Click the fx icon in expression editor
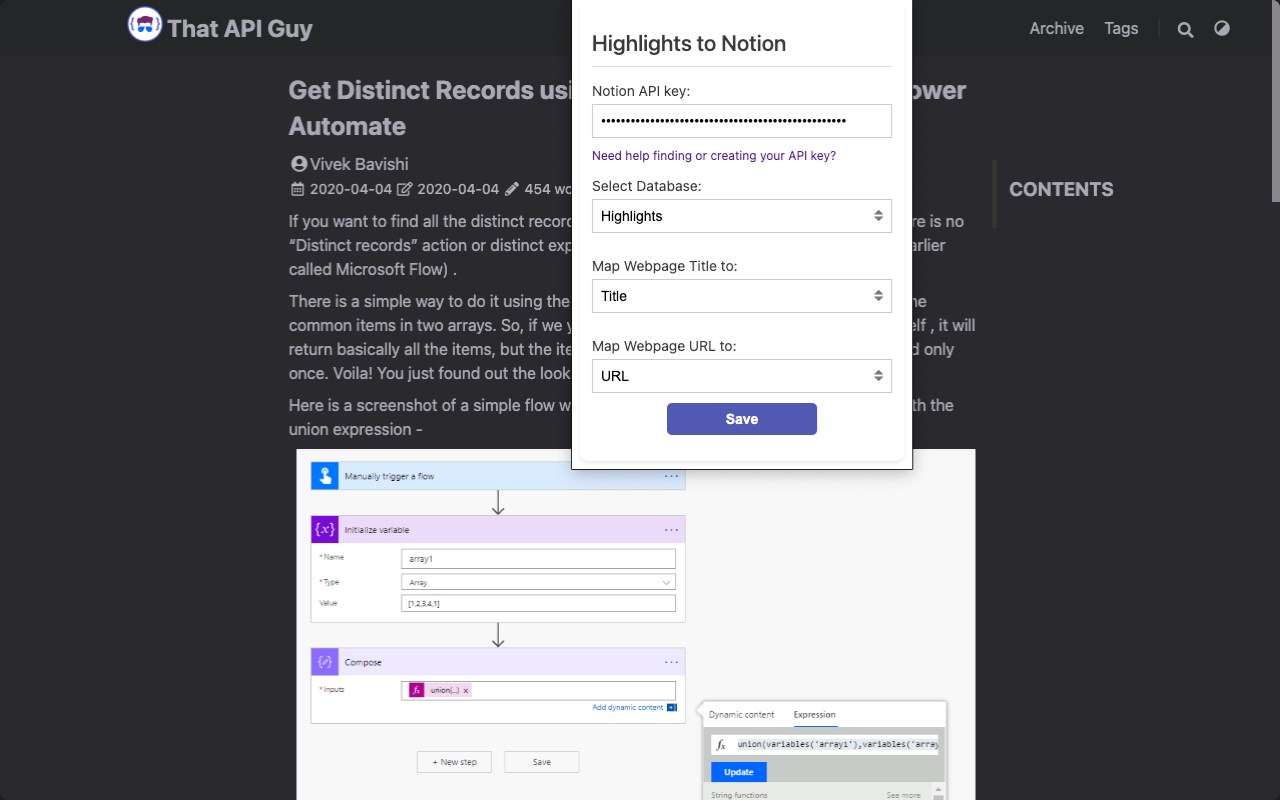1280x800 pixels. (721, 745)
